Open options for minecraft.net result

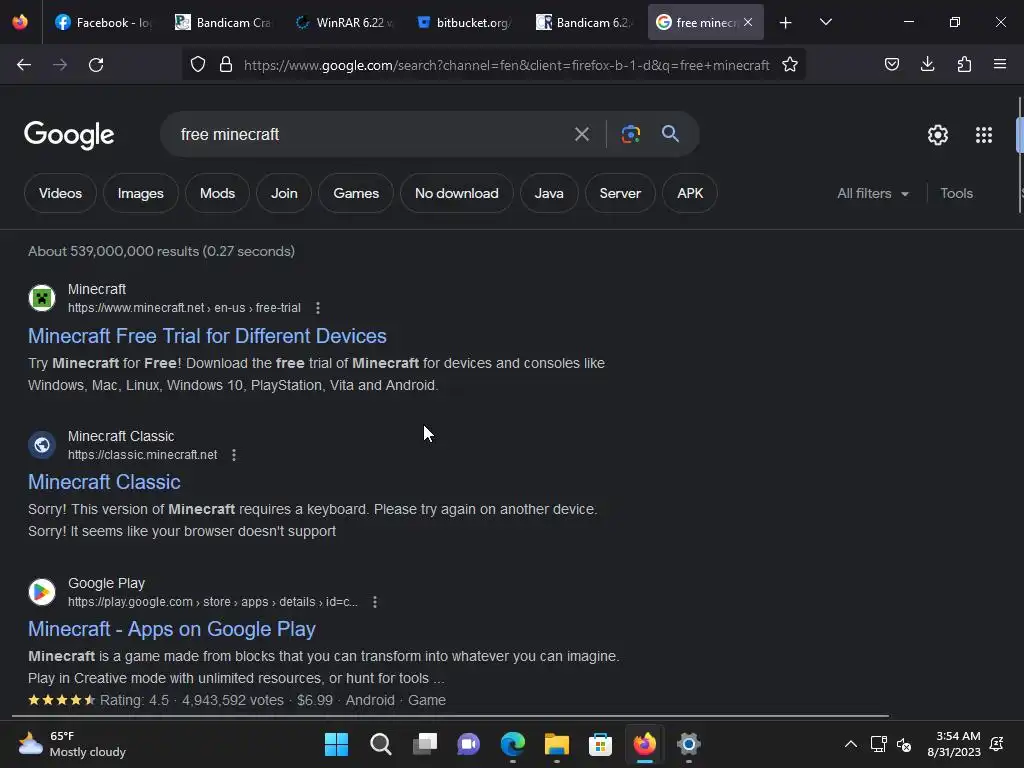318,308
